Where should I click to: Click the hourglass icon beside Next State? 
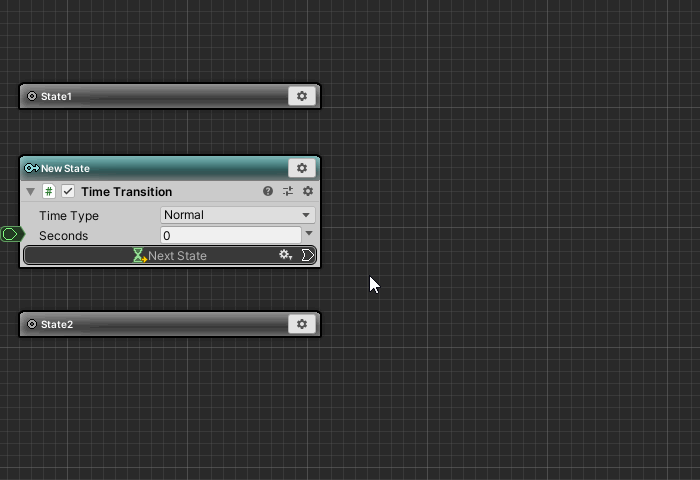[x=139, y=255]
